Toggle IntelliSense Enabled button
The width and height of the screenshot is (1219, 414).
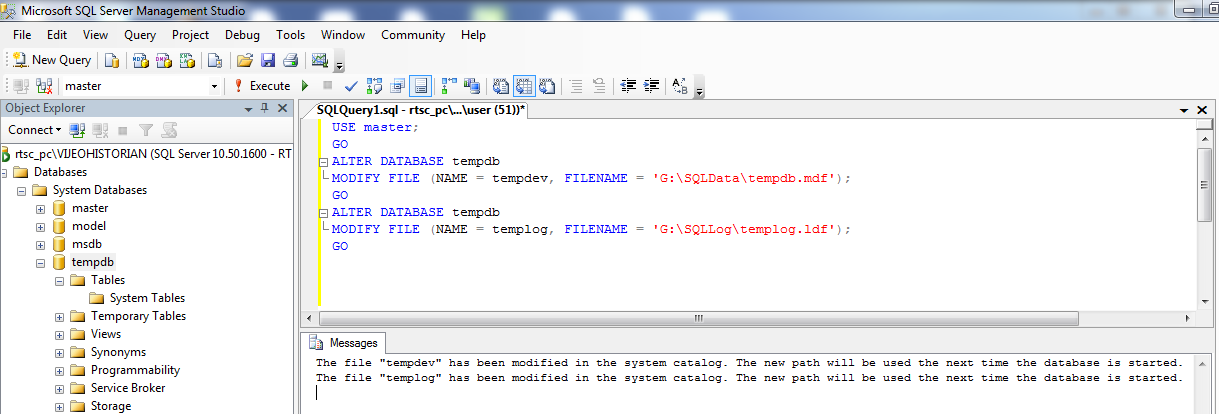click(421, 86)
